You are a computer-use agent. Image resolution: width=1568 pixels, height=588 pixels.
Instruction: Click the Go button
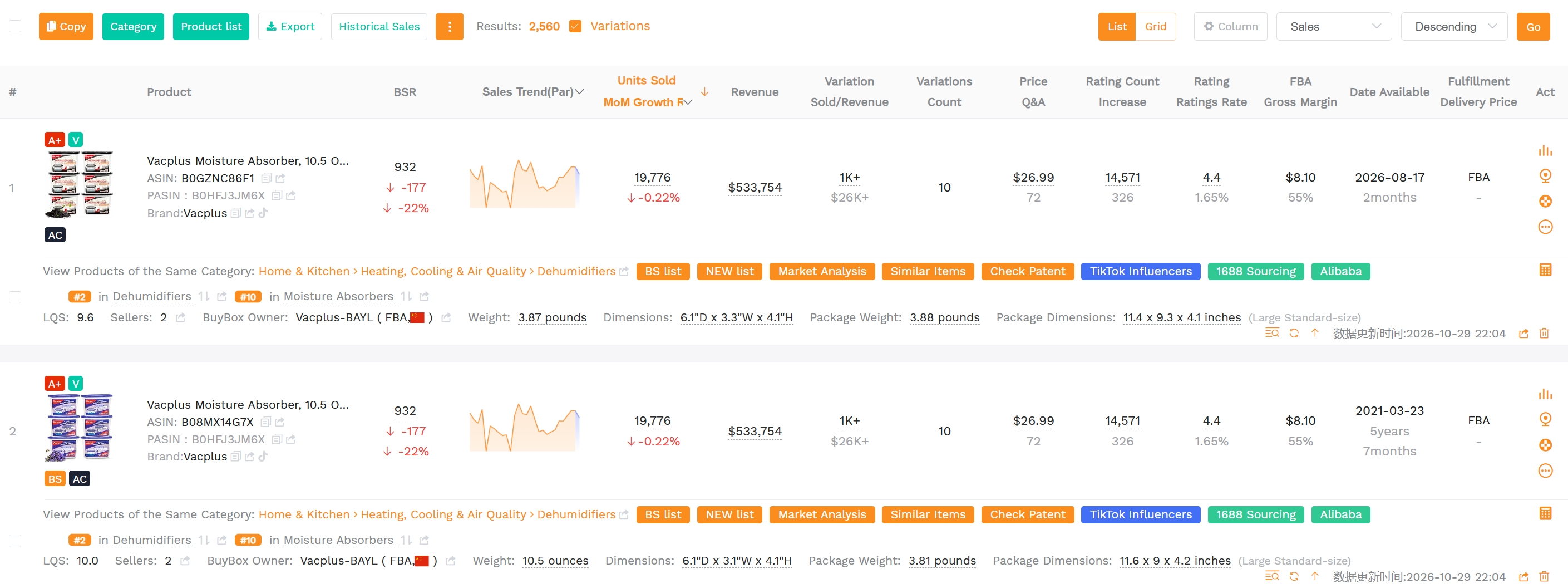[1533, 26]
